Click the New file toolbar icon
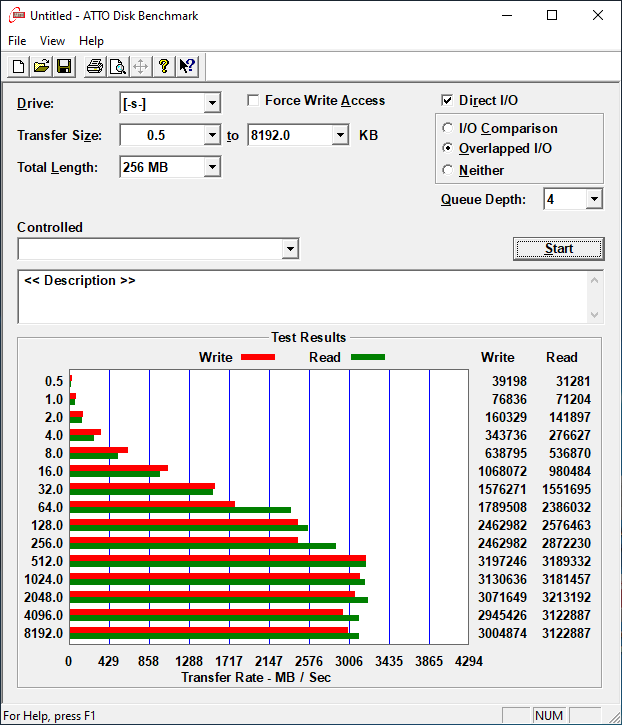This screenshot has height=725, width=622. point(18,67)
